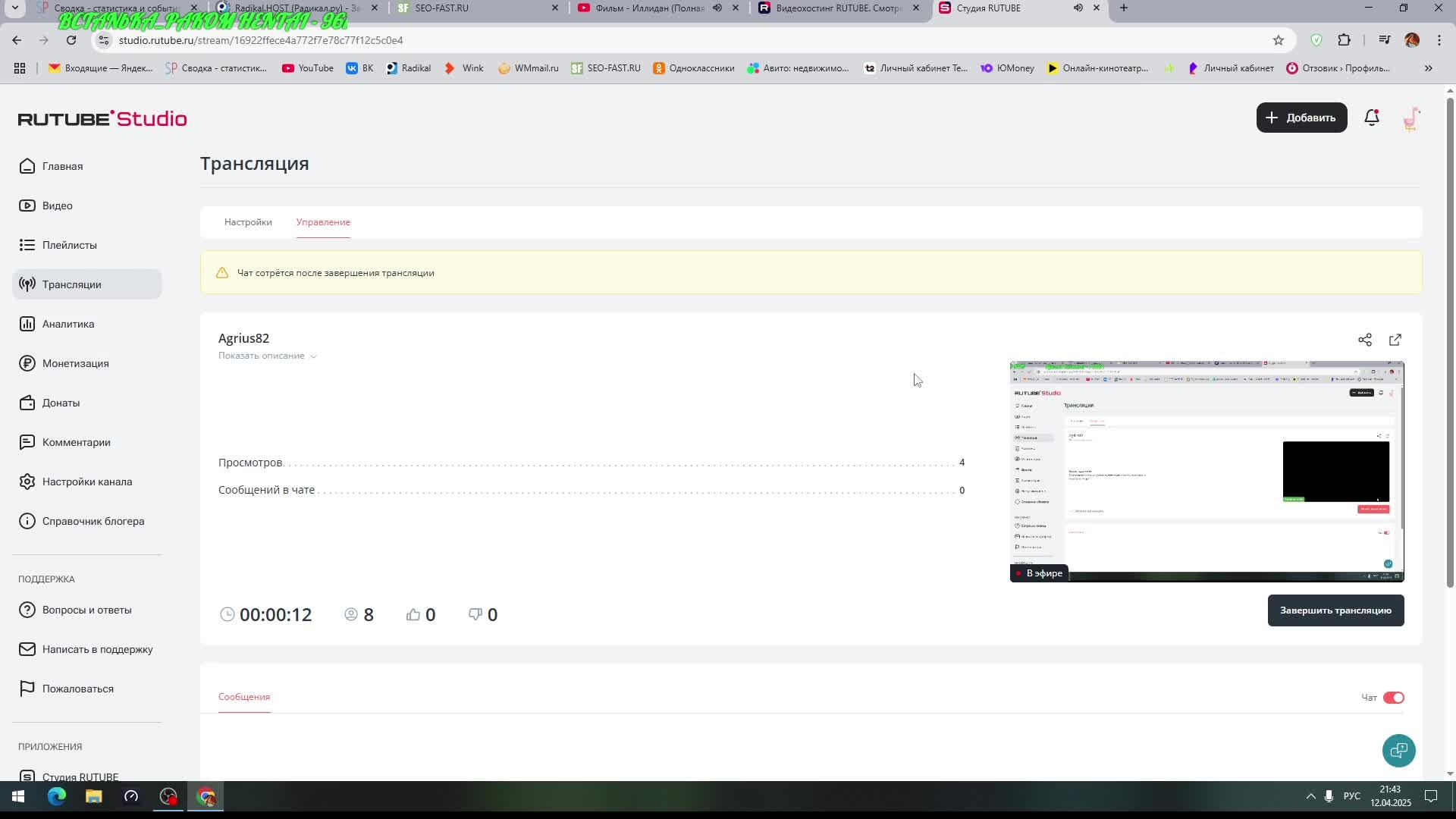This screenshot has height=819, width=1456.
Task: Open browser tab search dropdown
Action: 14,8
